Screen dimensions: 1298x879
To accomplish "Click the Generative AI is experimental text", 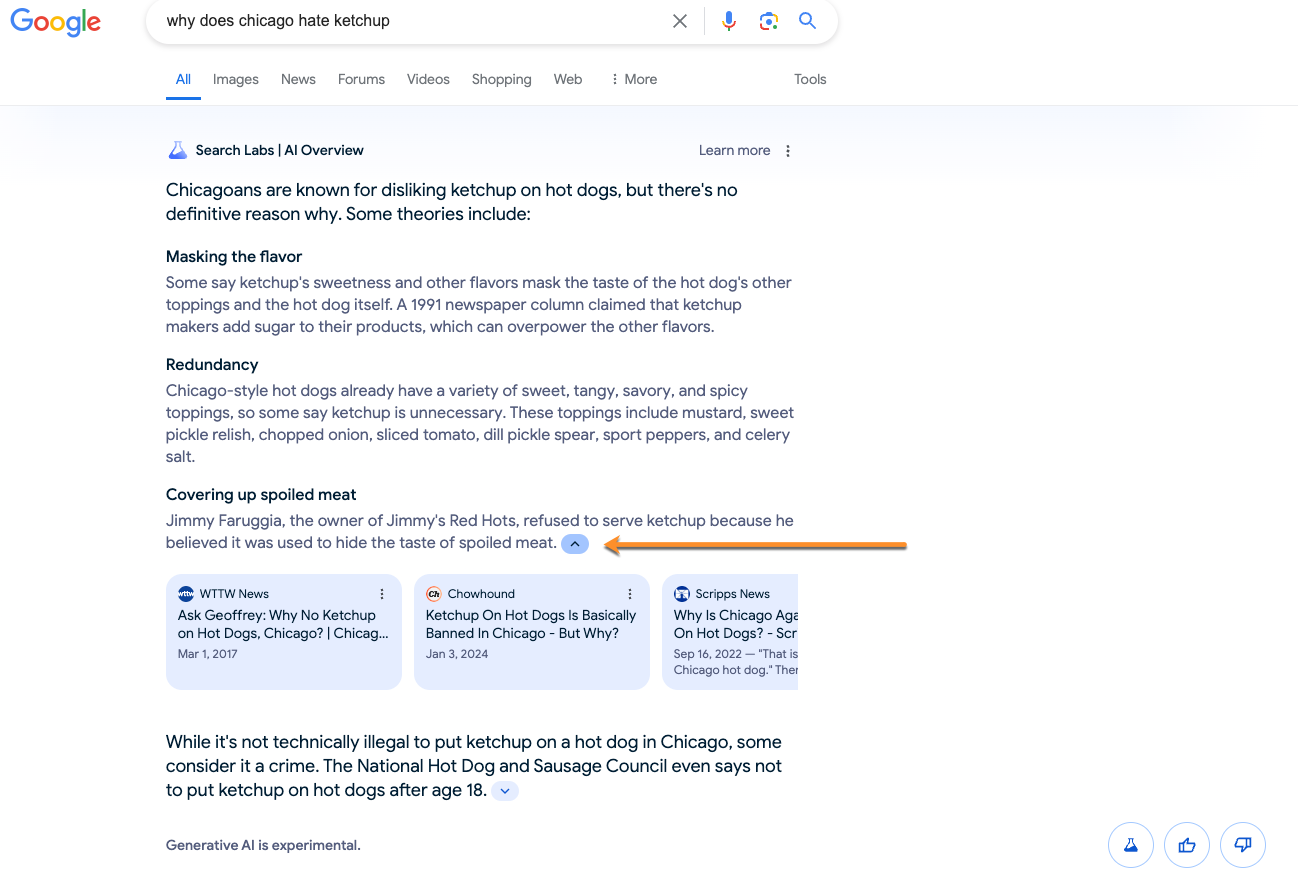I will pos(263,845).
